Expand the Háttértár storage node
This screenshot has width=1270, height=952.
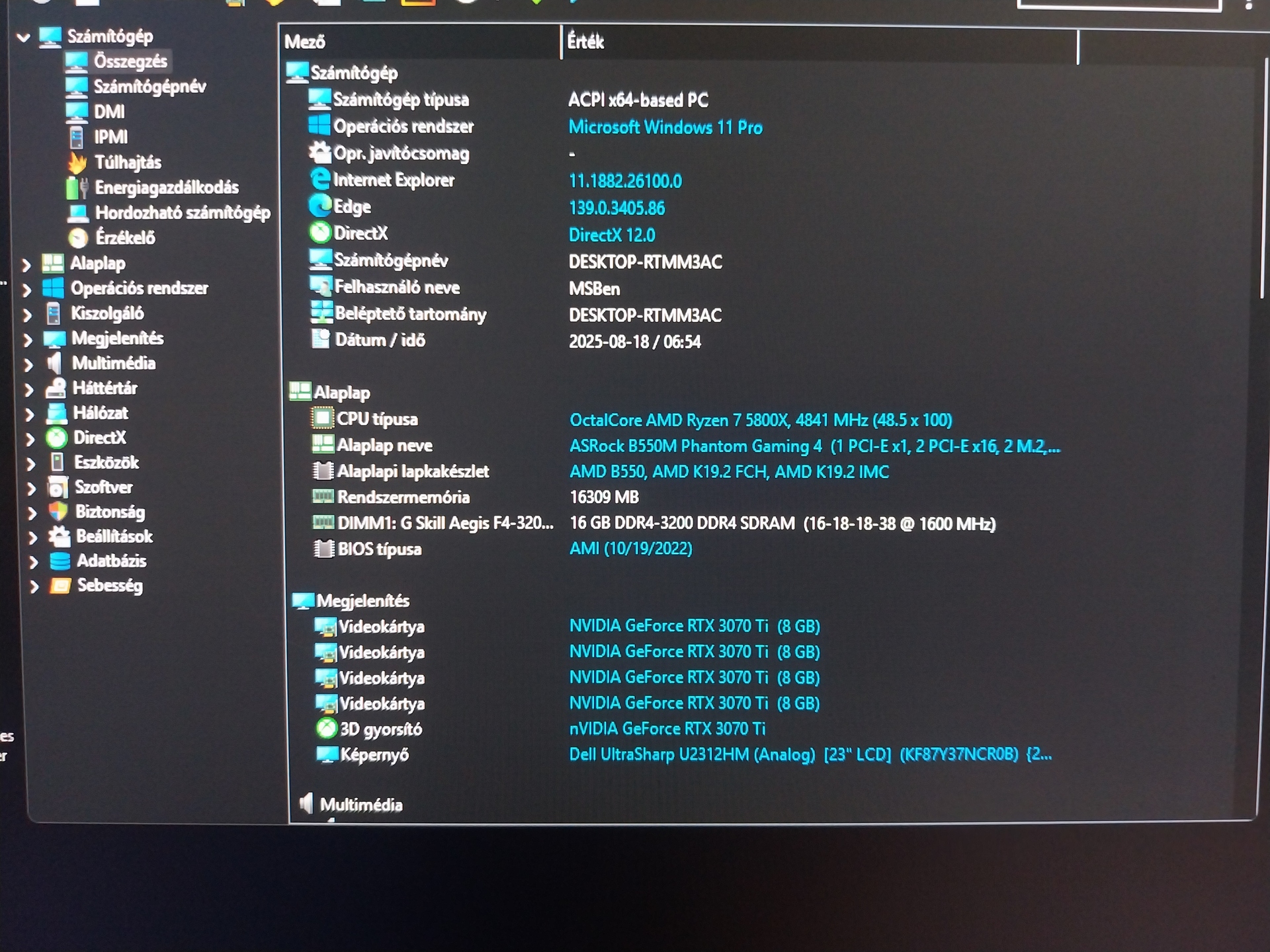[x=28, y=389]
